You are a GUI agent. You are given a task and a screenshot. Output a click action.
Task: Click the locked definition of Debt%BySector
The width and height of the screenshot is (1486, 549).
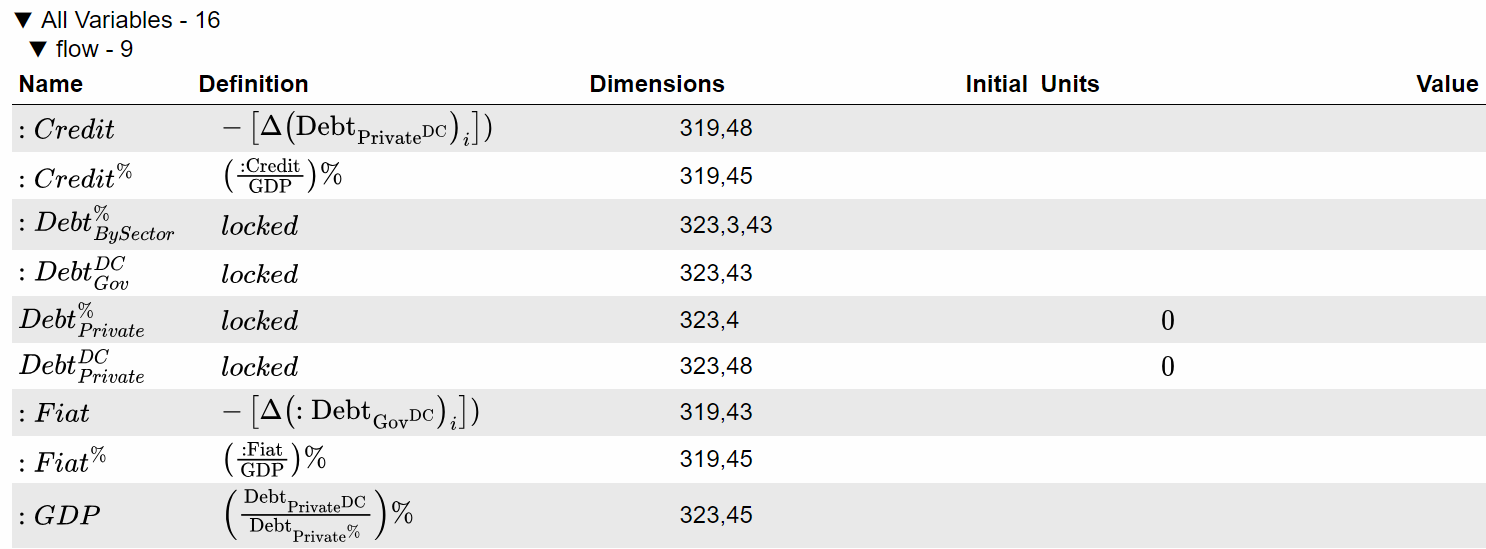click(260, 226)
